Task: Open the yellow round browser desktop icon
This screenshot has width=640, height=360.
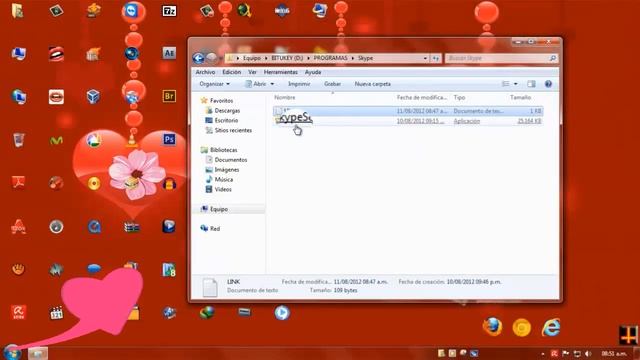Action: pyautogui.click(x=522, y=327)
